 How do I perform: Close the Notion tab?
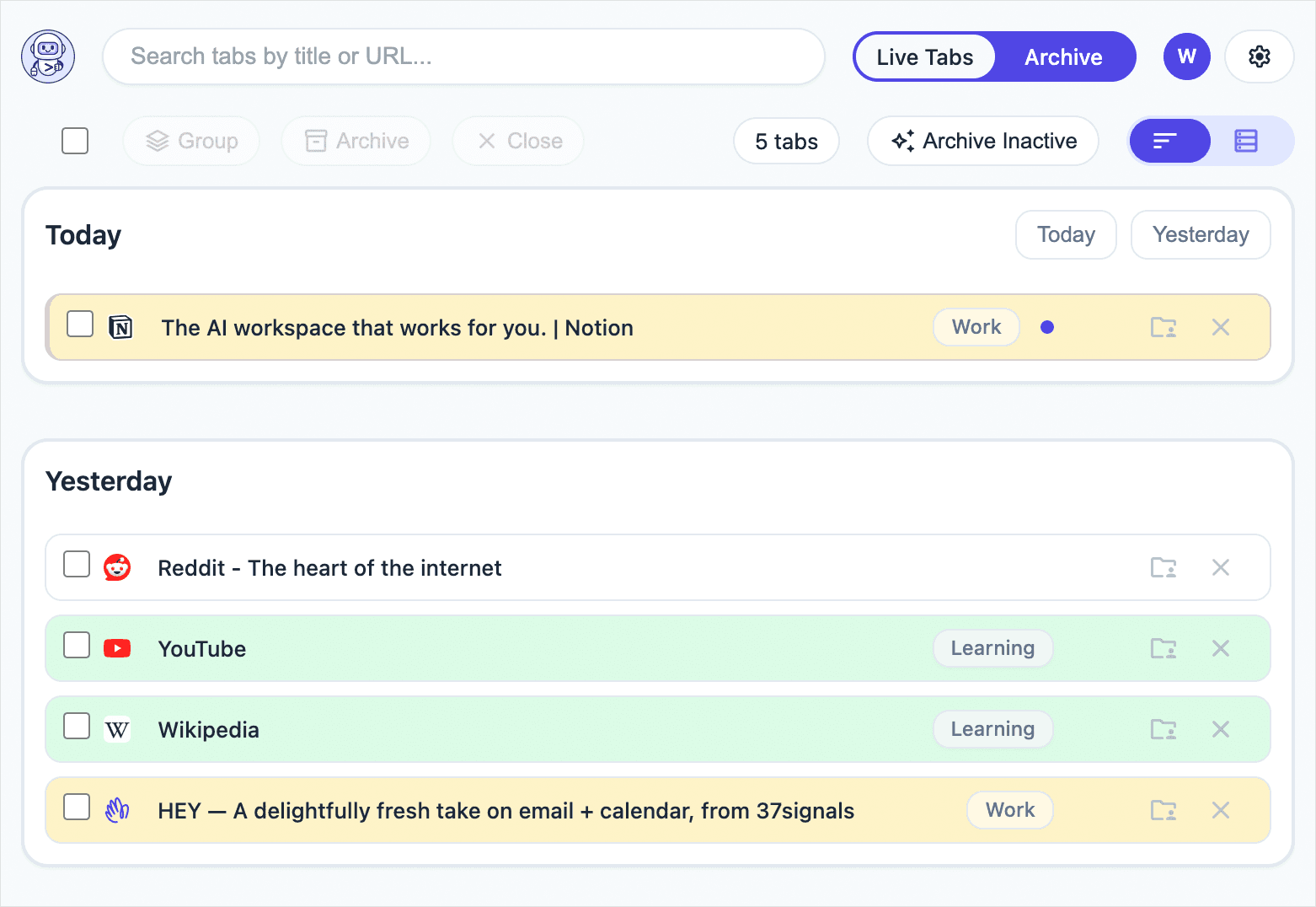(x=1221, y=327)
